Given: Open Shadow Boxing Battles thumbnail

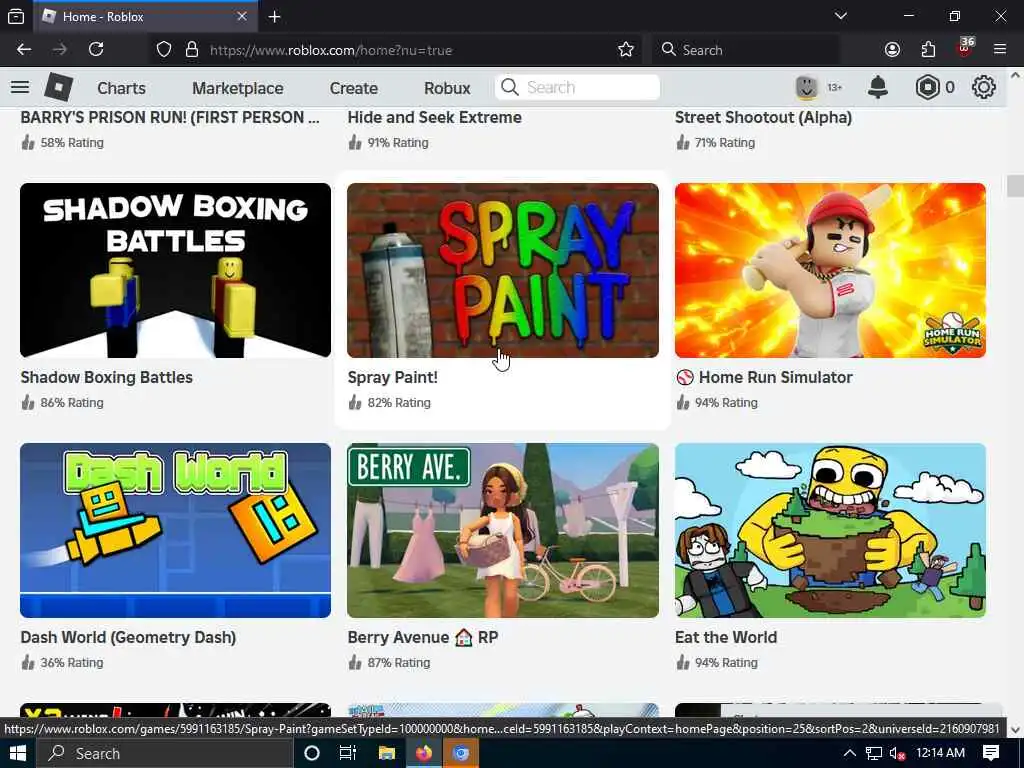Looking at the screenshot, I should tap(175, 270).
